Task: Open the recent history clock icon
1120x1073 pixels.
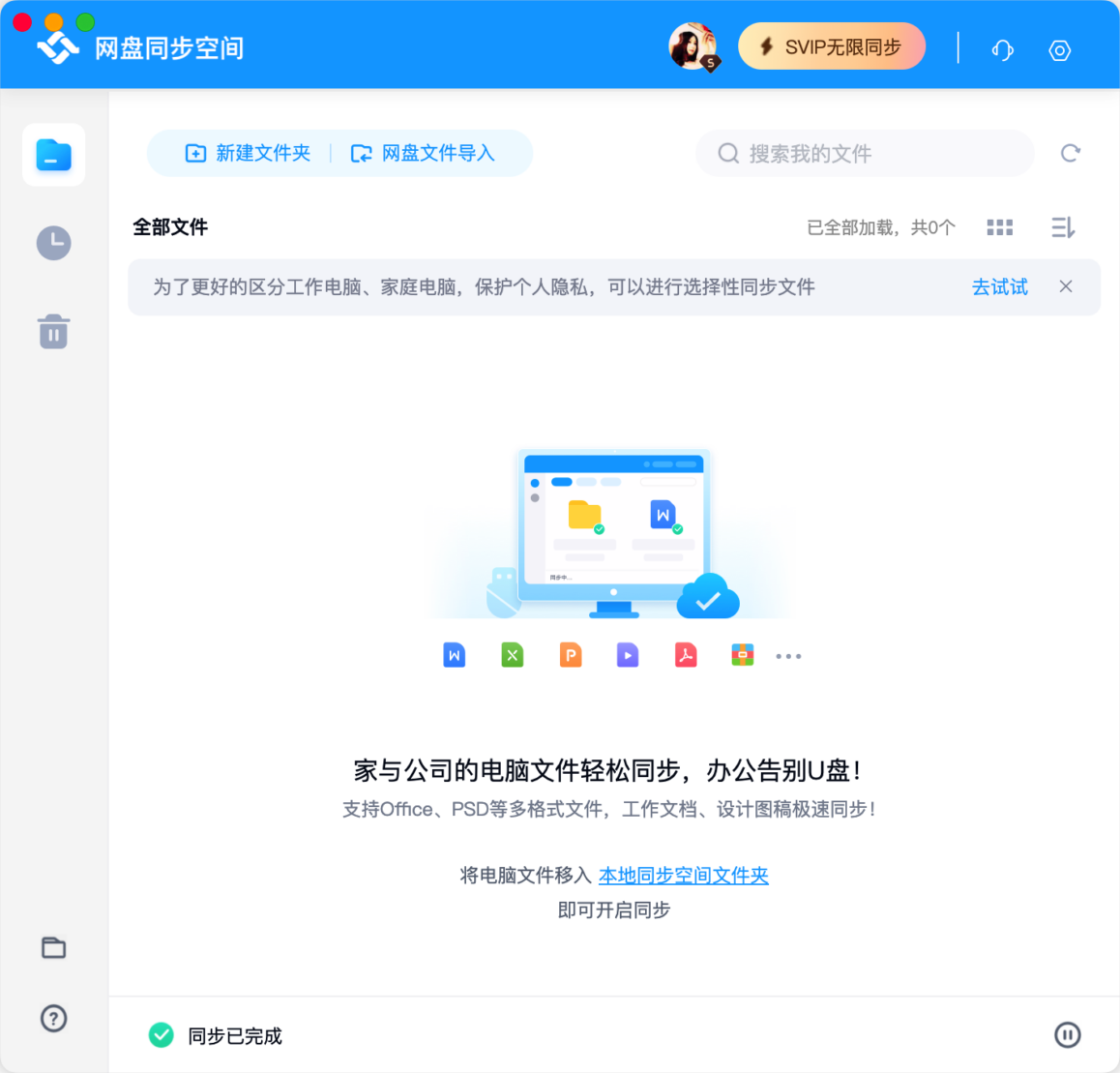Action: 53,243
